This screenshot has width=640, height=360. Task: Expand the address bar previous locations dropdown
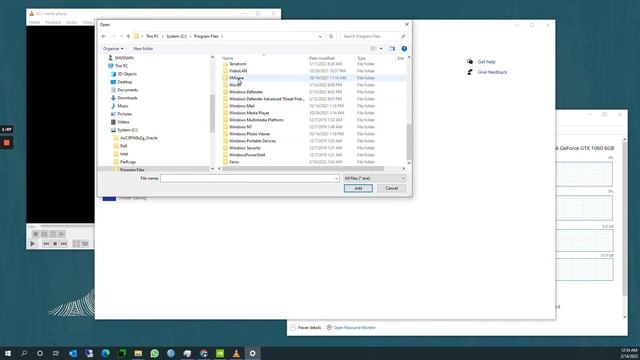coord(320,36)
